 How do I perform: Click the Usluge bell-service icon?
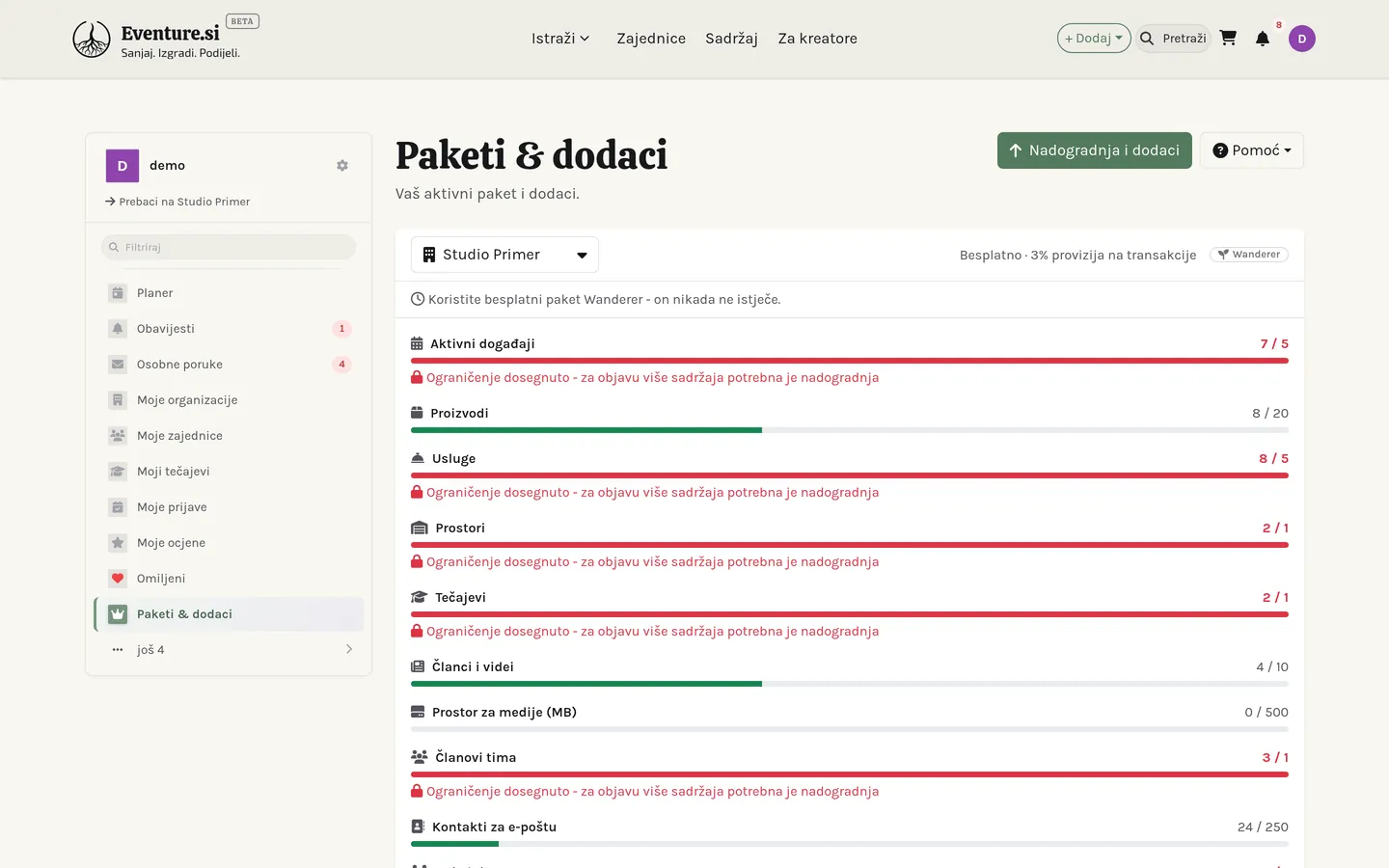[x=418, y=458]
